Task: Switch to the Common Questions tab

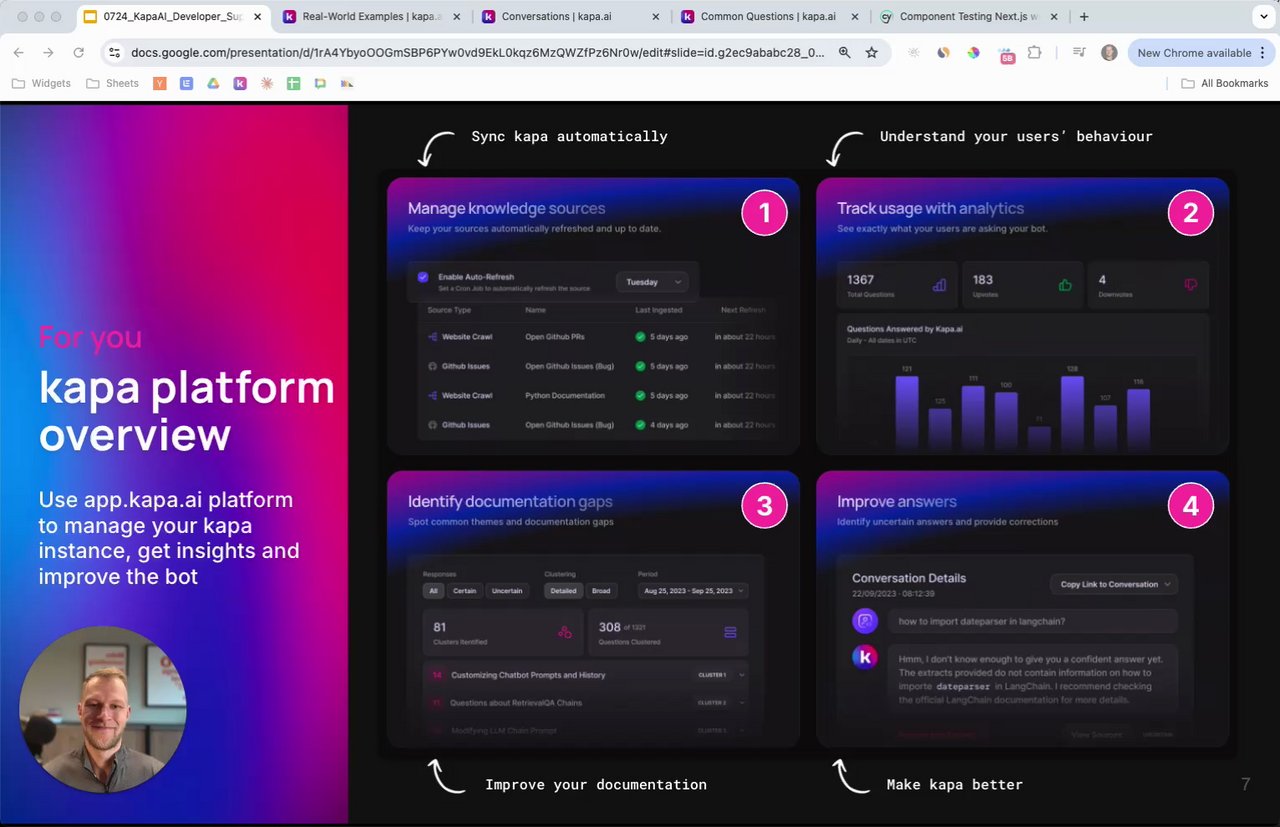Action: tap(770, 17)
